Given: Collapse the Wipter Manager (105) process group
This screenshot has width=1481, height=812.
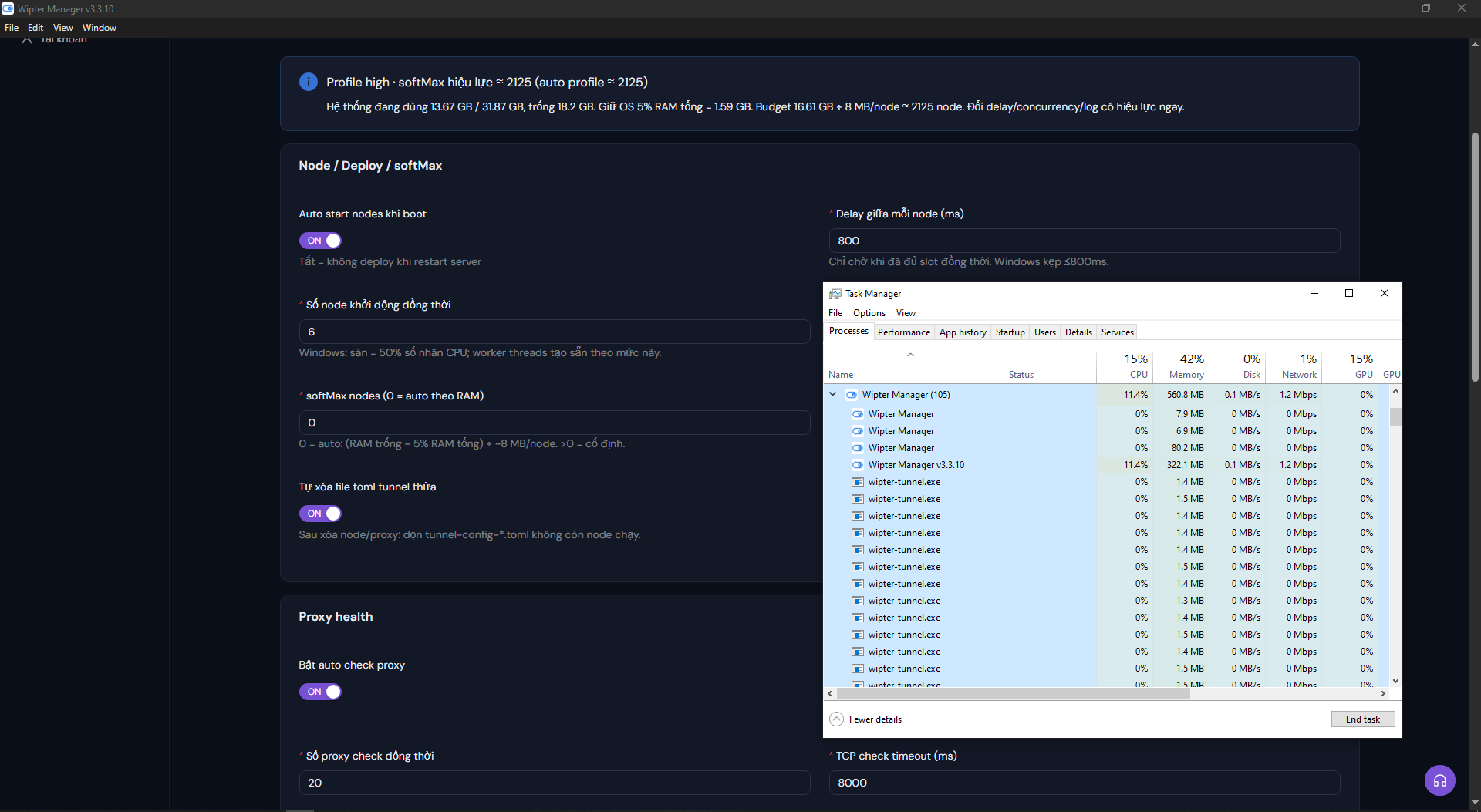Looking at the screenshot, I should tap(833, 394).
